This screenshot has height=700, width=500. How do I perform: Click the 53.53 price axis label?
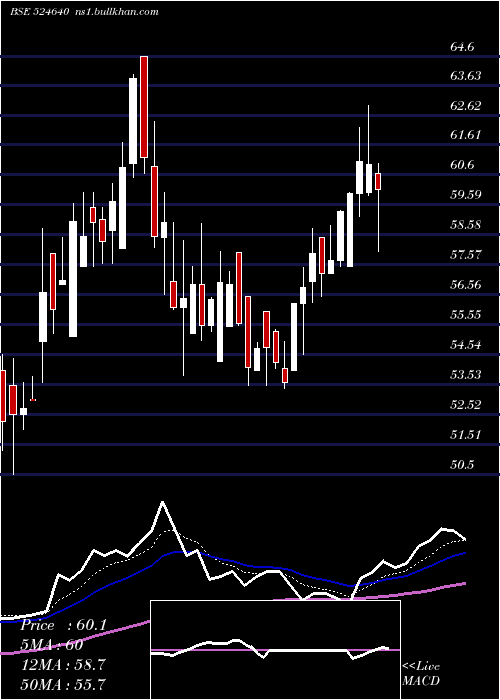pyautogui.click(x=466, y=374)
